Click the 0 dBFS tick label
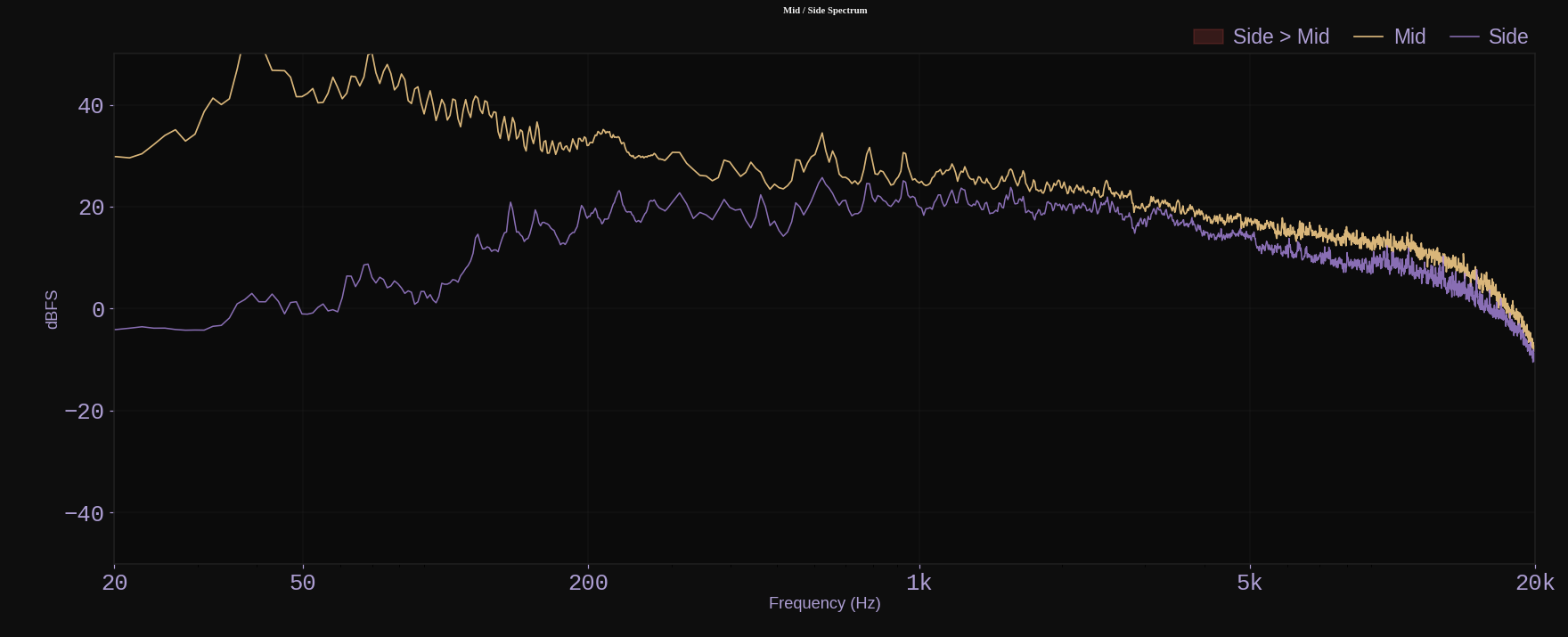1568x637 pixels. pos(98,310)
